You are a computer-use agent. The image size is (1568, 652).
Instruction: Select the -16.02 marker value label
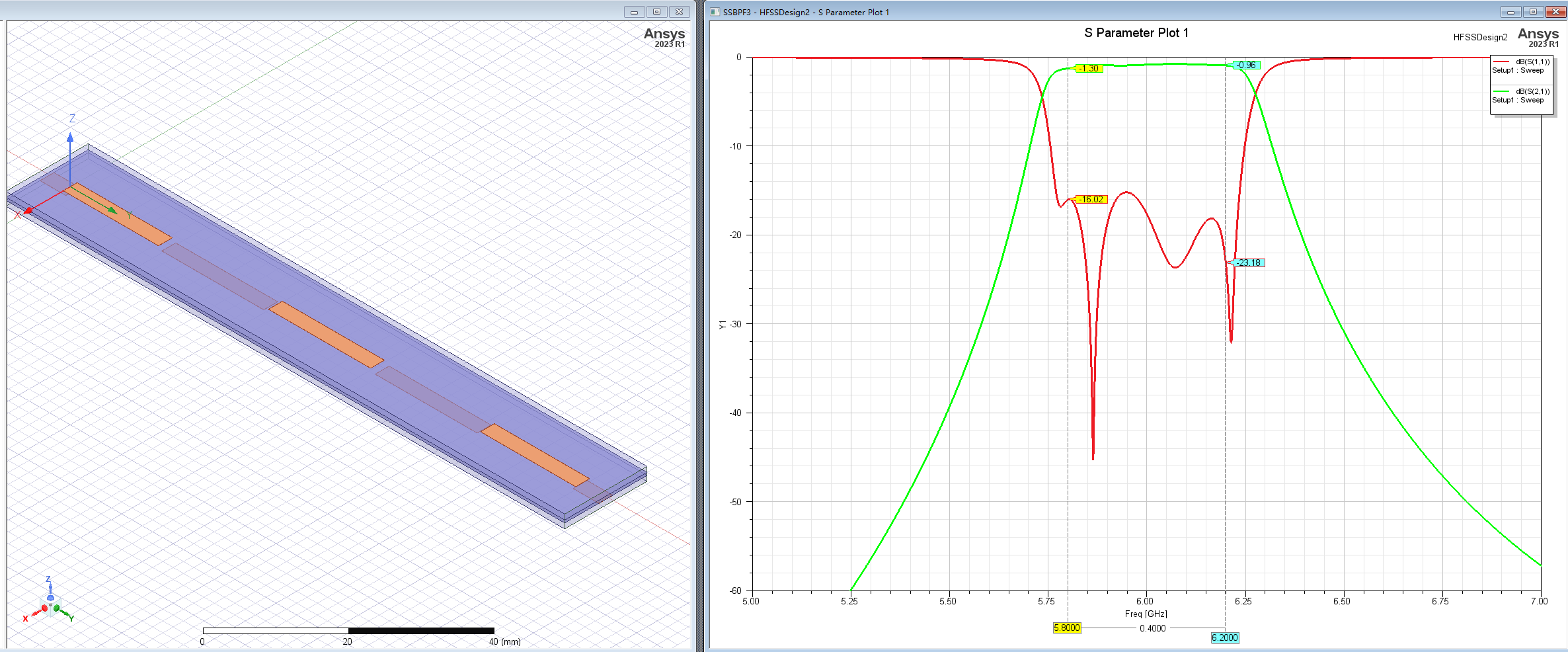(x=1091, y=200)
